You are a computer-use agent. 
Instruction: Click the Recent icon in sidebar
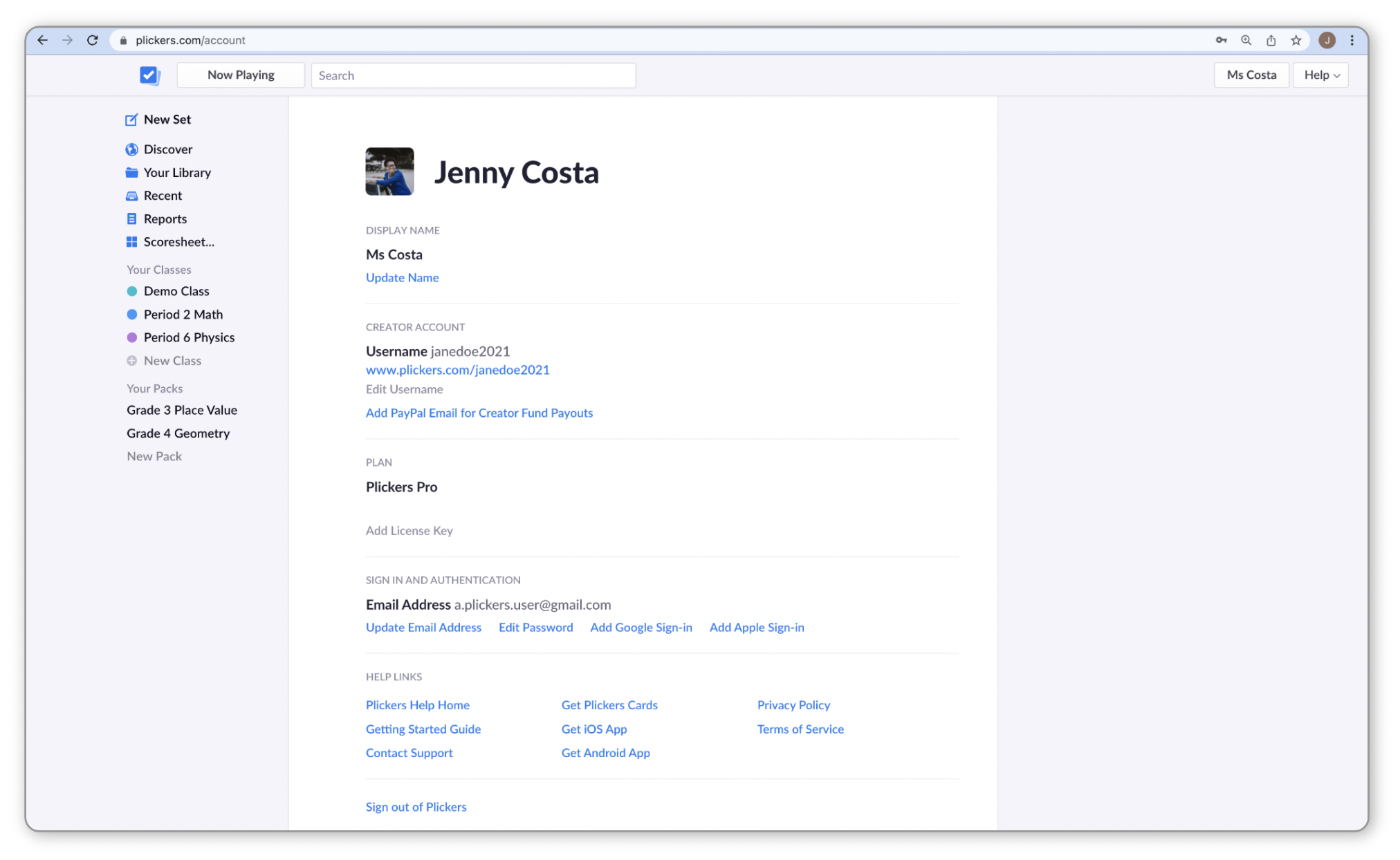(131, 196)
